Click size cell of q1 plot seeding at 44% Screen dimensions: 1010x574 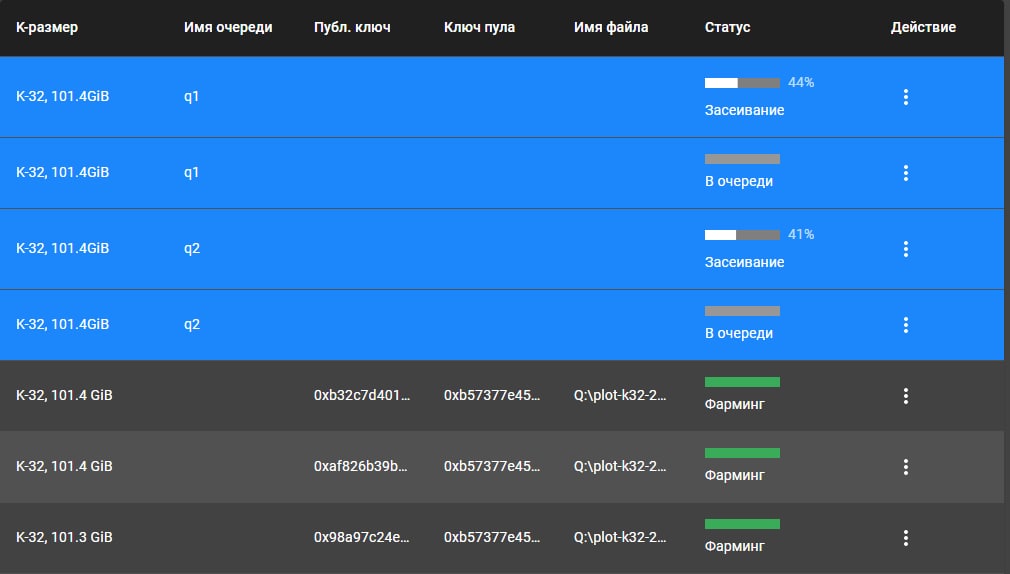pos(62,97)
